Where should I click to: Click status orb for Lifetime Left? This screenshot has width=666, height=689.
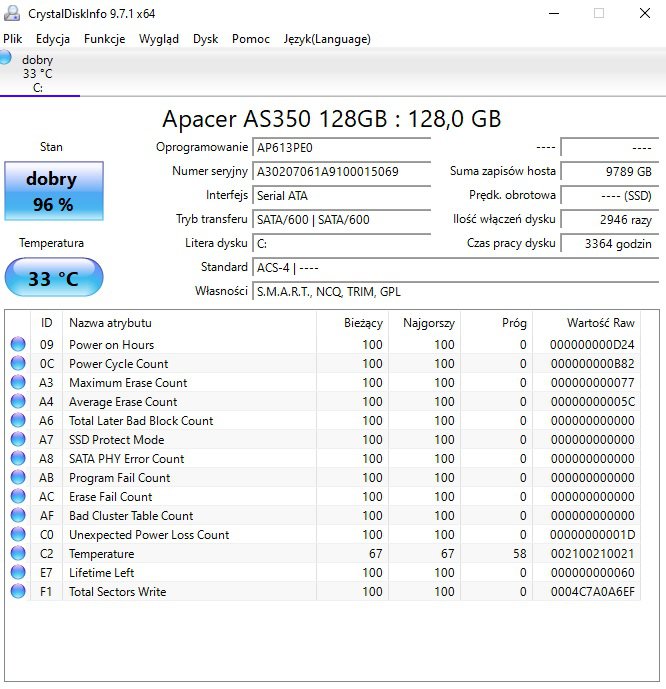pos(18,572)
